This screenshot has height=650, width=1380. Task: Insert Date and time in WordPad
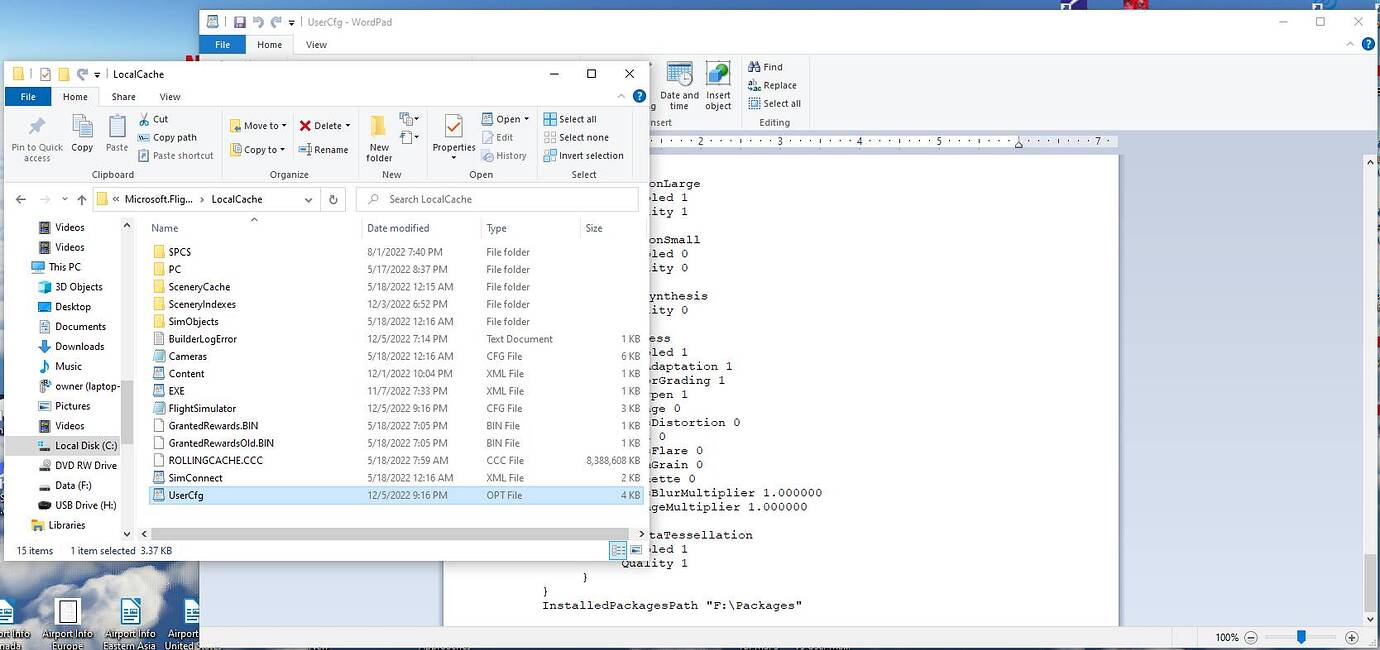[x=679, y=85]
